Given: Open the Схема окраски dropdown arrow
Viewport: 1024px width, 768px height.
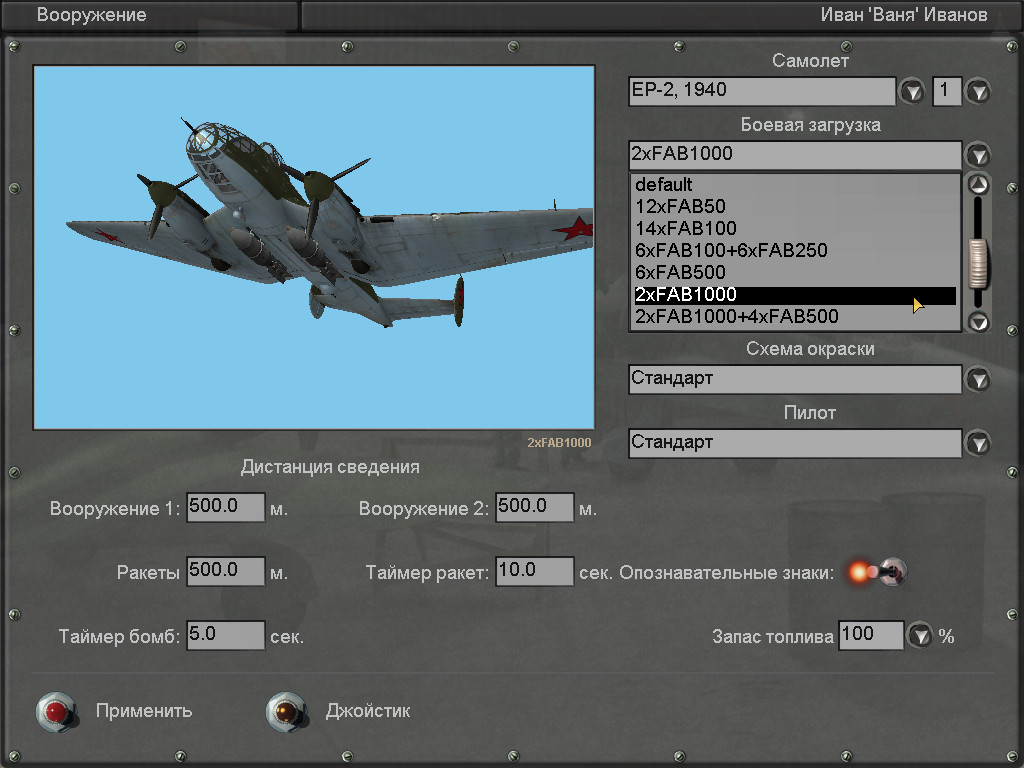Looking at the screenshot, I should coord(977,379).
